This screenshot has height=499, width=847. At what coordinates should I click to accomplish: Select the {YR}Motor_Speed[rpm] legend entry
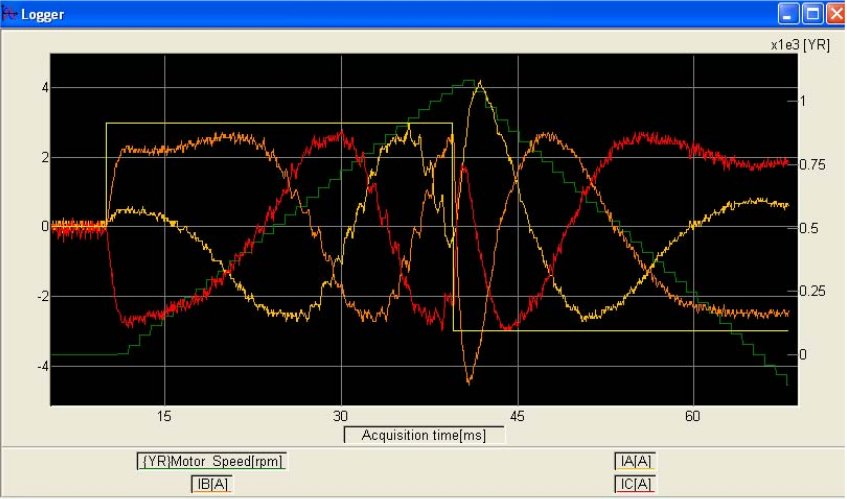pyautogui.click(x=212, y=461)
